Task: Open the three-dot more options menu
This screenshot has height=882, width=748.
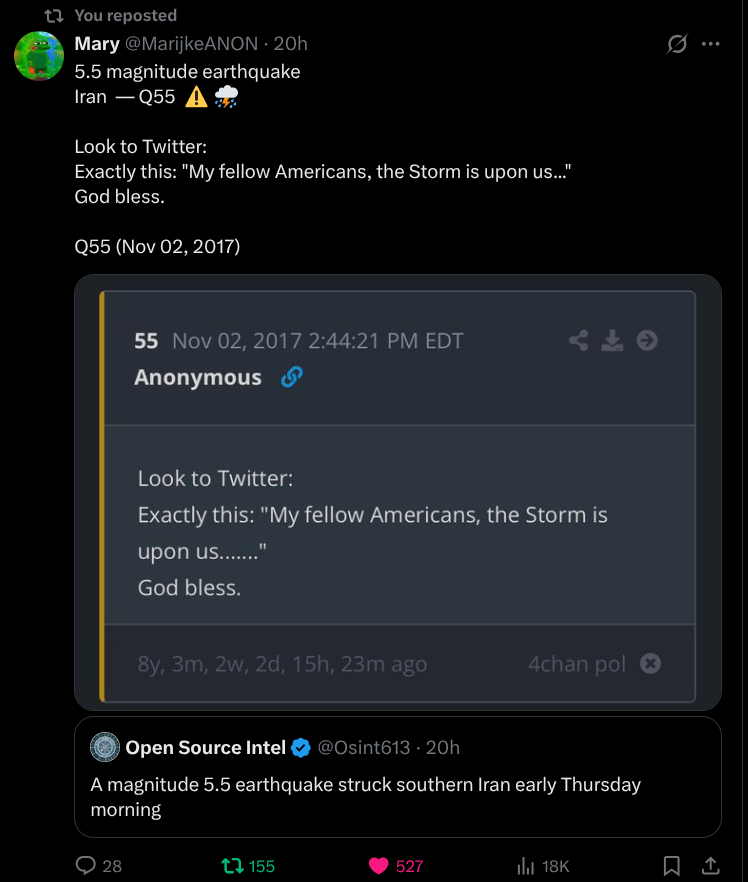Action: [x=711, y=44]
